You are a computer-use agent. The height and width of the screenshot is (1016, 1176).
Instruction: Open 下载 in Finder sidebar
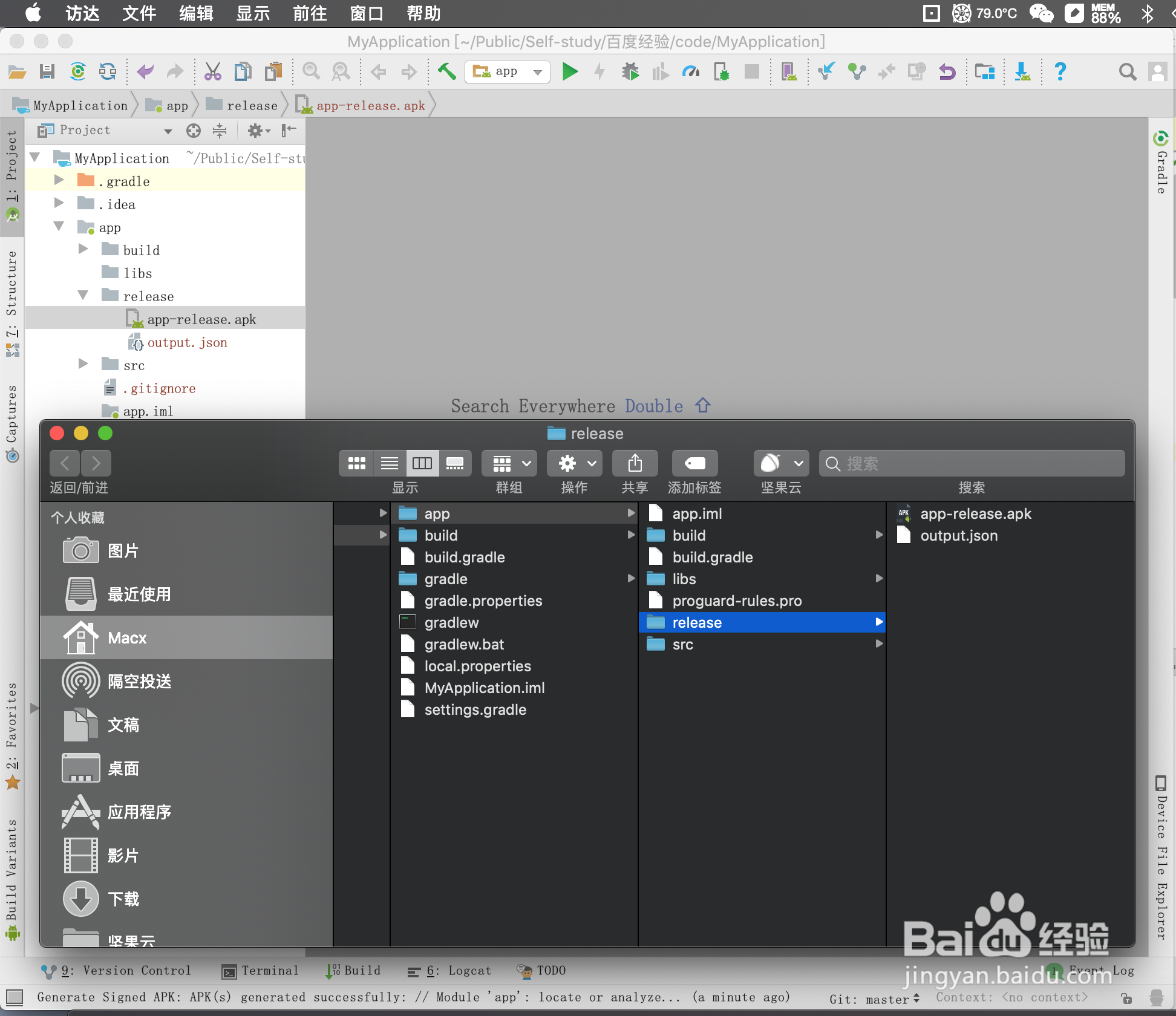[x=123, y=899]
